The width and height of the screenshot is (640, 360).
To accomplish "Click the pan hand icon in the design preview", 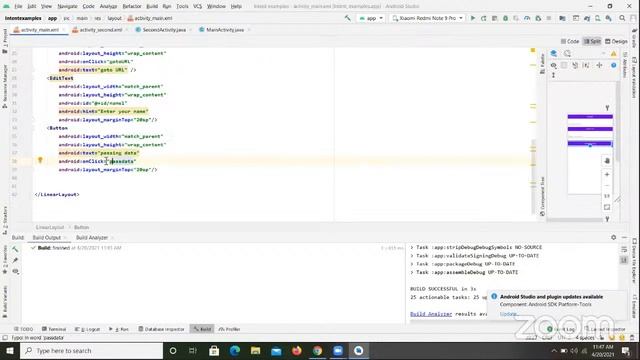I will point(607,161).
